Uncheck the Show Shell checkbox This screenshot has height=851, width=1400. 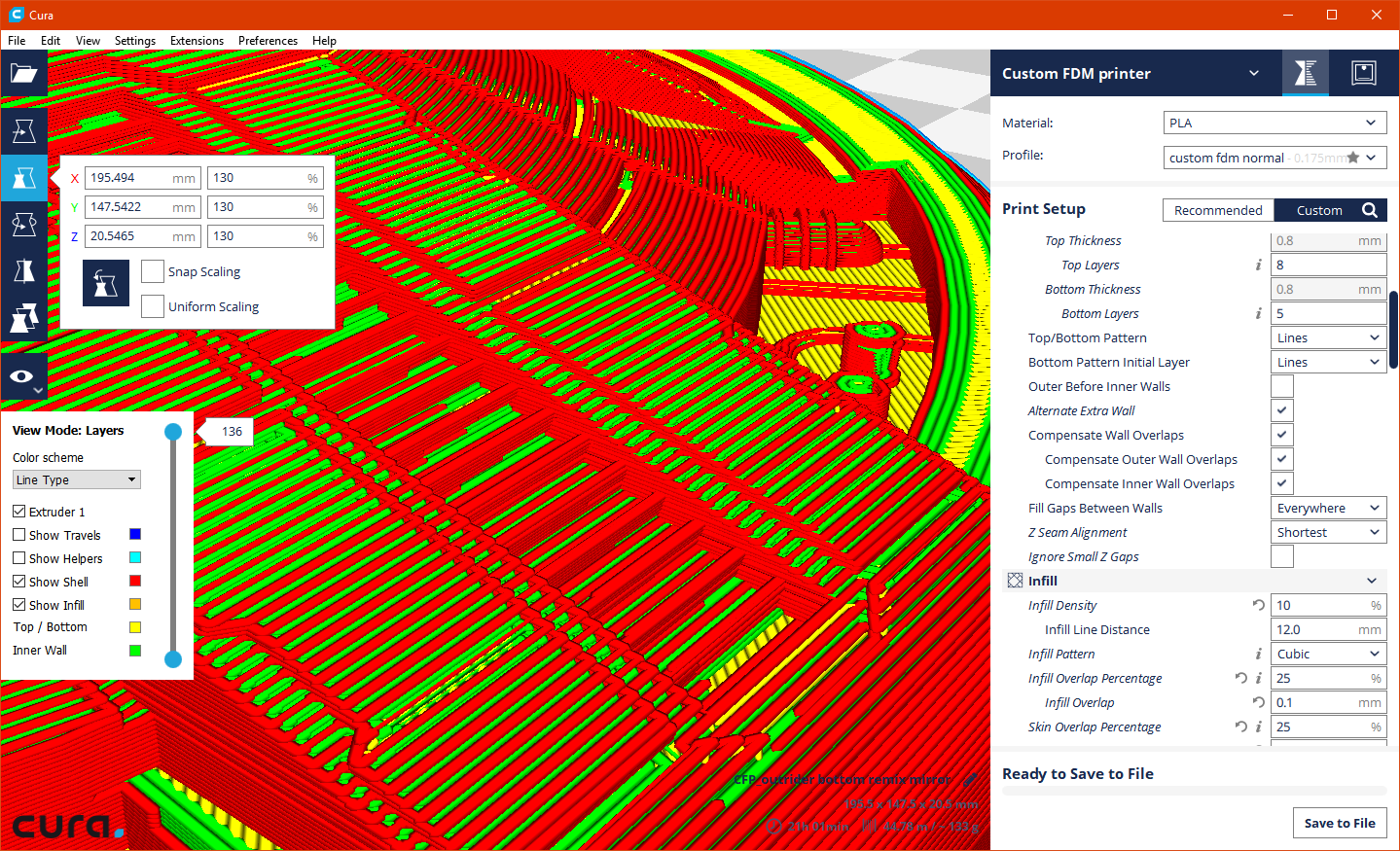(x=19, y=582)
